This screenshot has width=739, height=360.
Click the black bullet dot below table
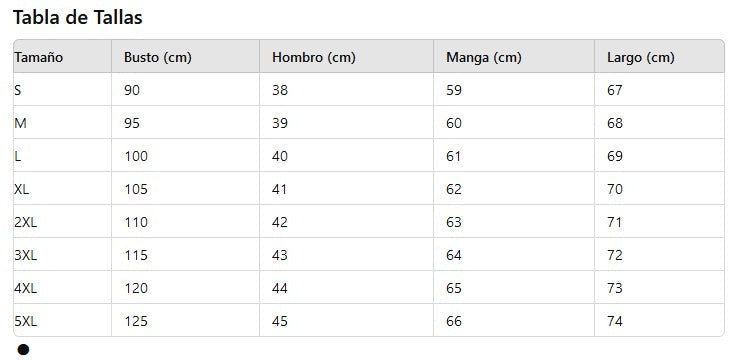(23, 350)
